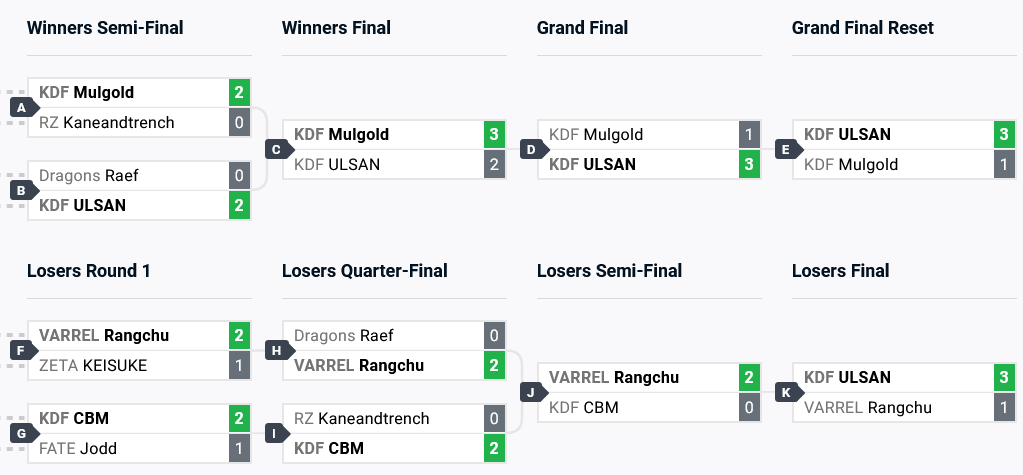Click VARREL Rangchu in Losers Final
This screenshot has height=475, width=1023.
pyautogui.click(x=868, y=407)
